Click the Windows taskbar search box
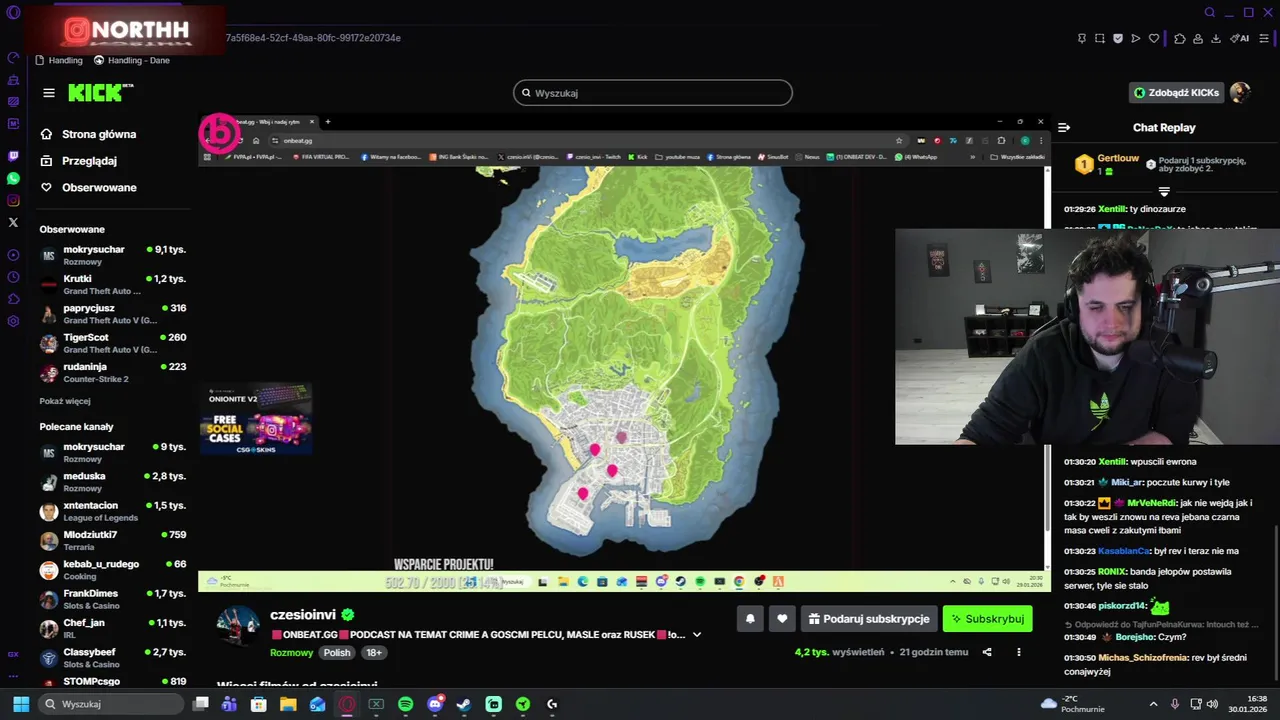The width and height of the screenshot is (1280, 720). coord(112,704)
